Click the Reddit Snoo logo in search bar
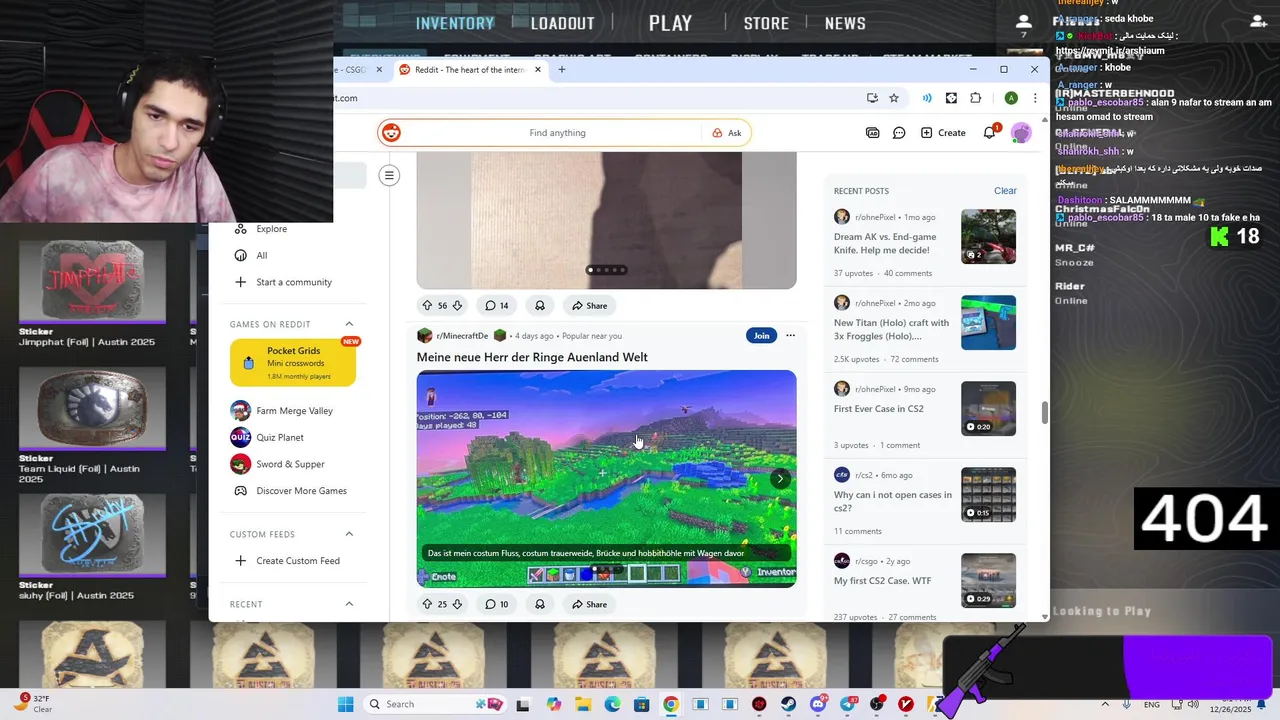 coord(391,133)
